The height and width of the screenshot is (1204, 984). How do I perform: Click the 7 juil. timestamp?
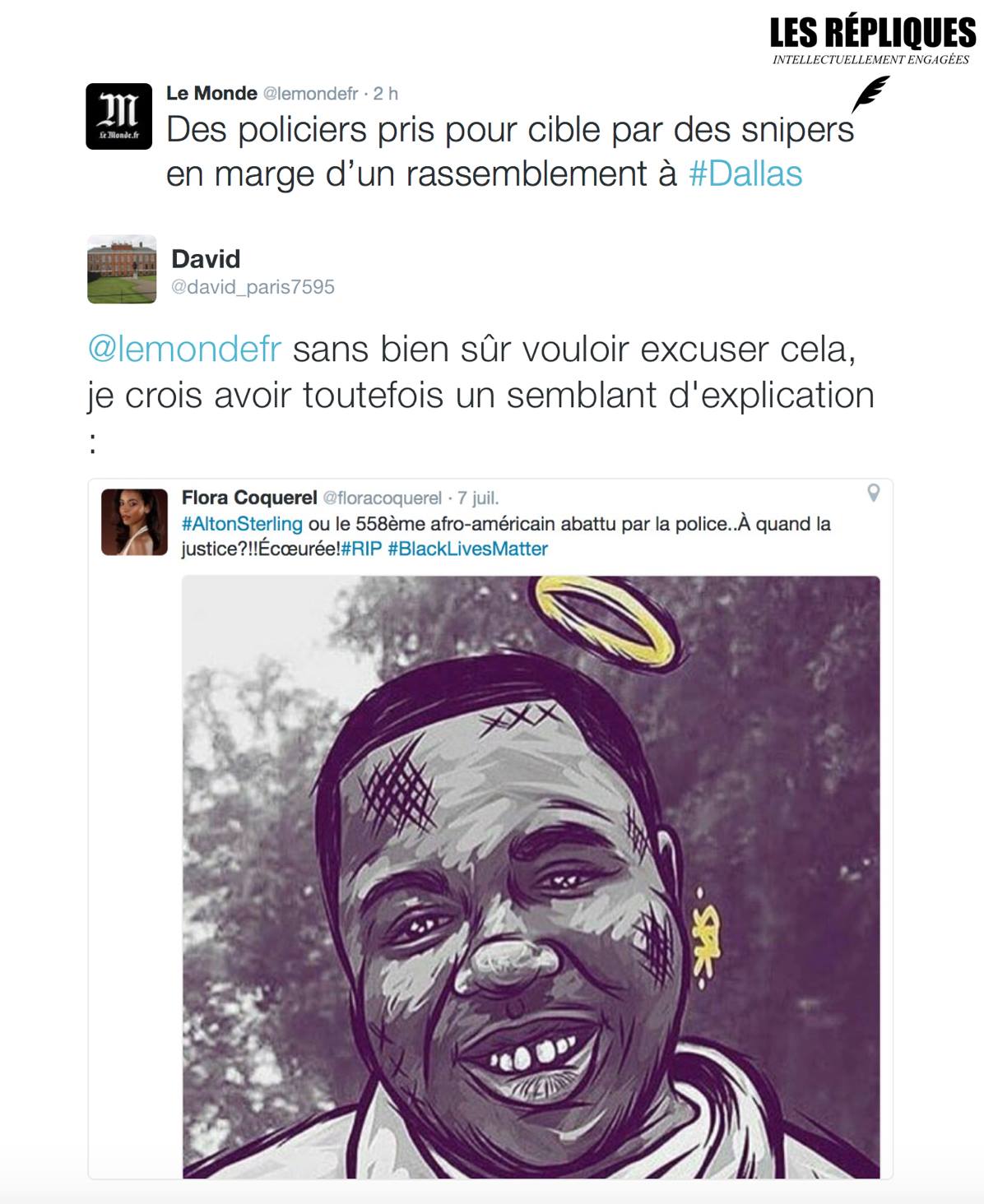pos(478,498)
